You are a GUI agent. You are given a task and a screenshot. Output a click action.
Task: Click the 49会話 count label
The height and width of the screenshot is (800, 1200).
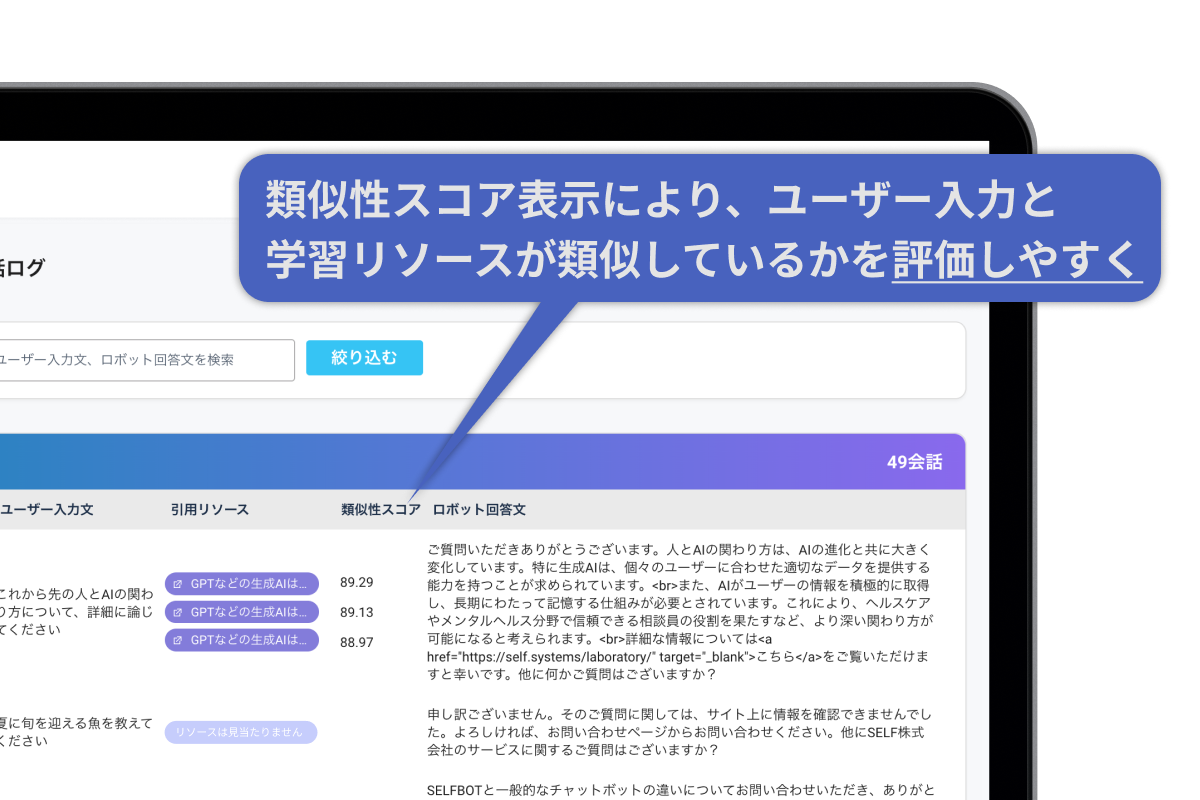pyautogui.click(x=913, y=462)
